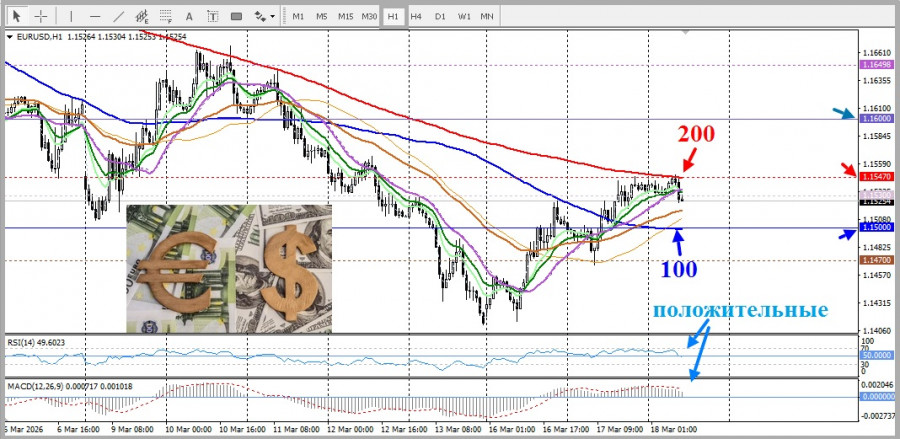
Task: Click the 1.15000 price level label
Action: [874, 228]
